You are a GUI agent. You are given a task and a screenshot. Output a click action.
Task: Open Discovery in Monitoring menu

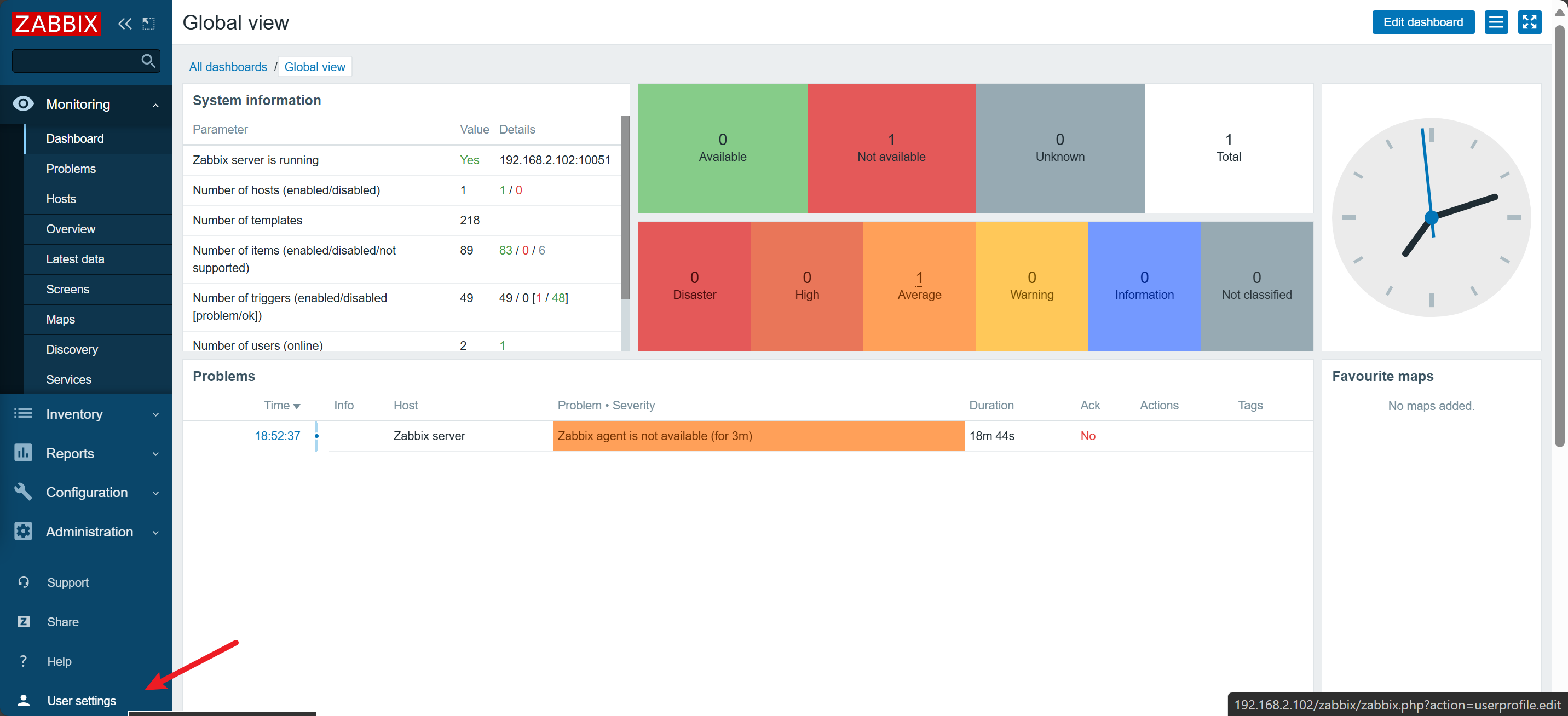[98, 349]
